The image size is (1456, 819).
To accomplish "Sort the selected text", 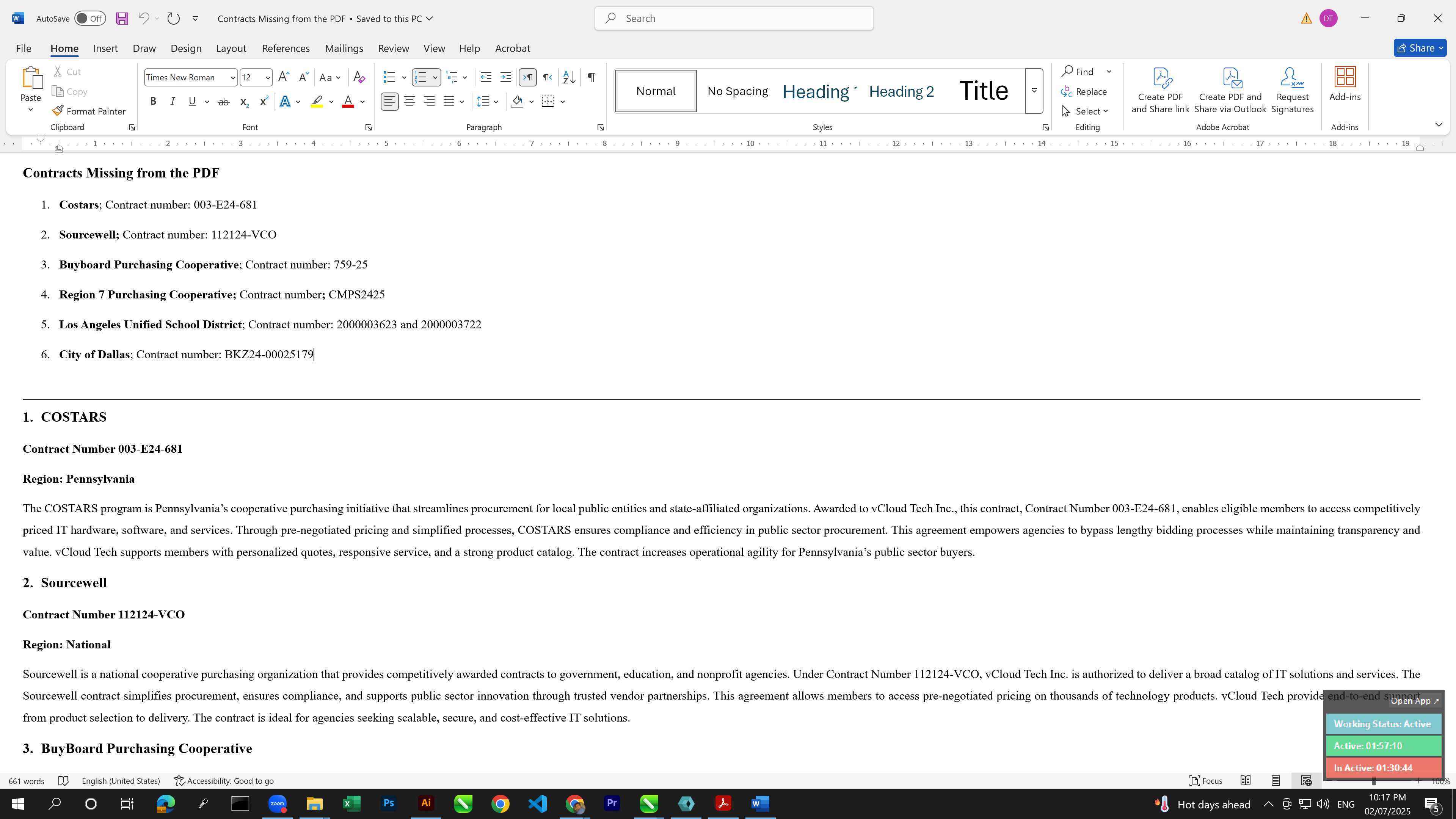I will tap(569, 77).
